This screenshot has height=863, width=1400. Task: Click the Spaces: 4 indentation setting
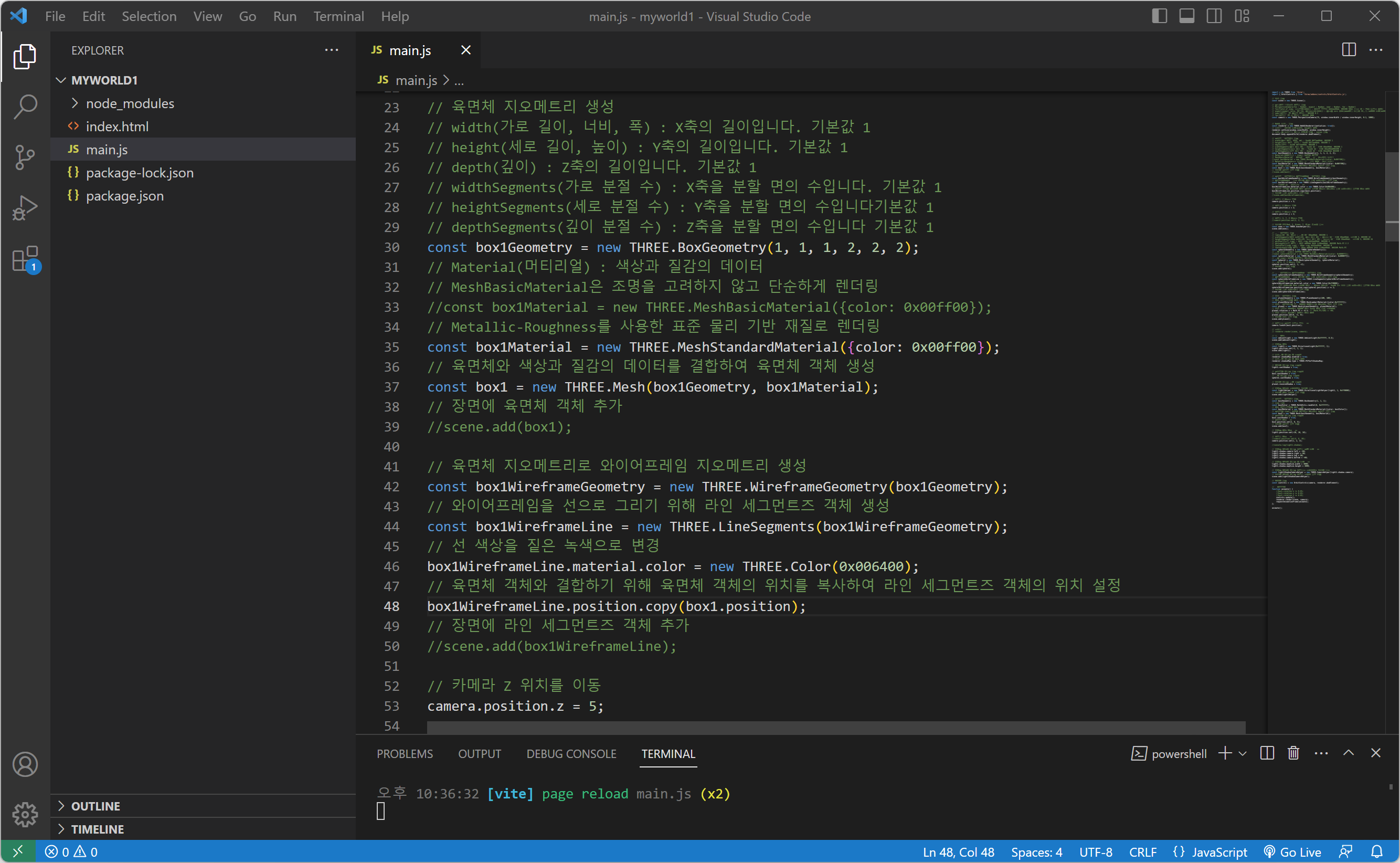coord(1036,852)
